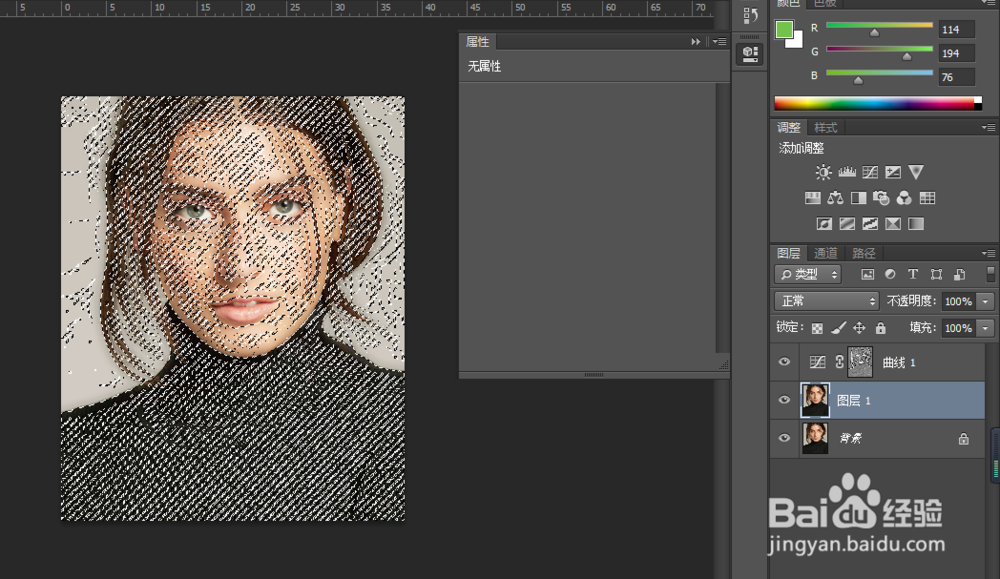Image resolution: width=1000 pixels, height=579 pixels.
Task: Add a Selective Color adjustment
Action: pyautogui.click(x=893, y=224)
